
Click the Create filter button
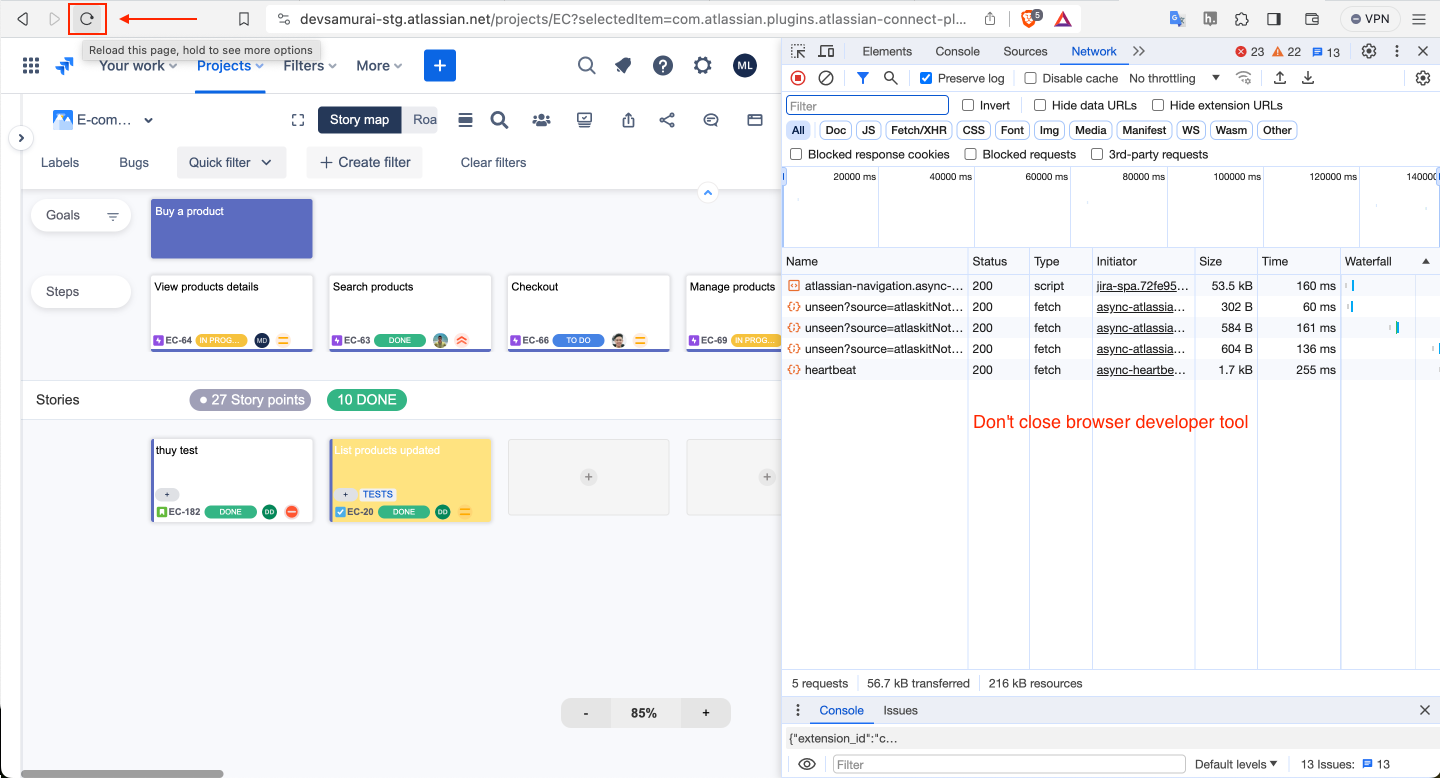[365, 162]
